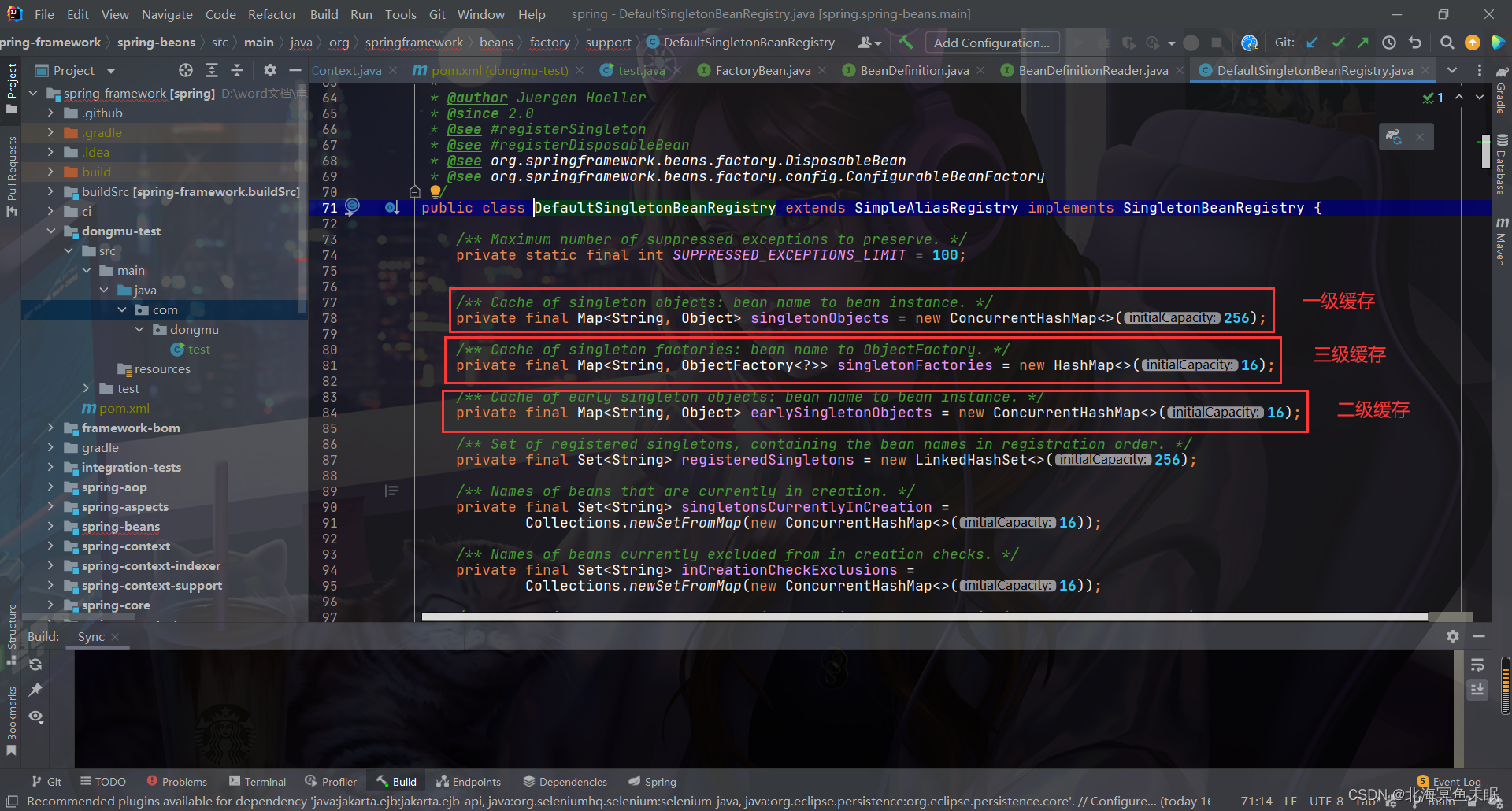Screen dimensions: 1512x811
Task: Open the Code With Me user icon
Action: point(869,43)
